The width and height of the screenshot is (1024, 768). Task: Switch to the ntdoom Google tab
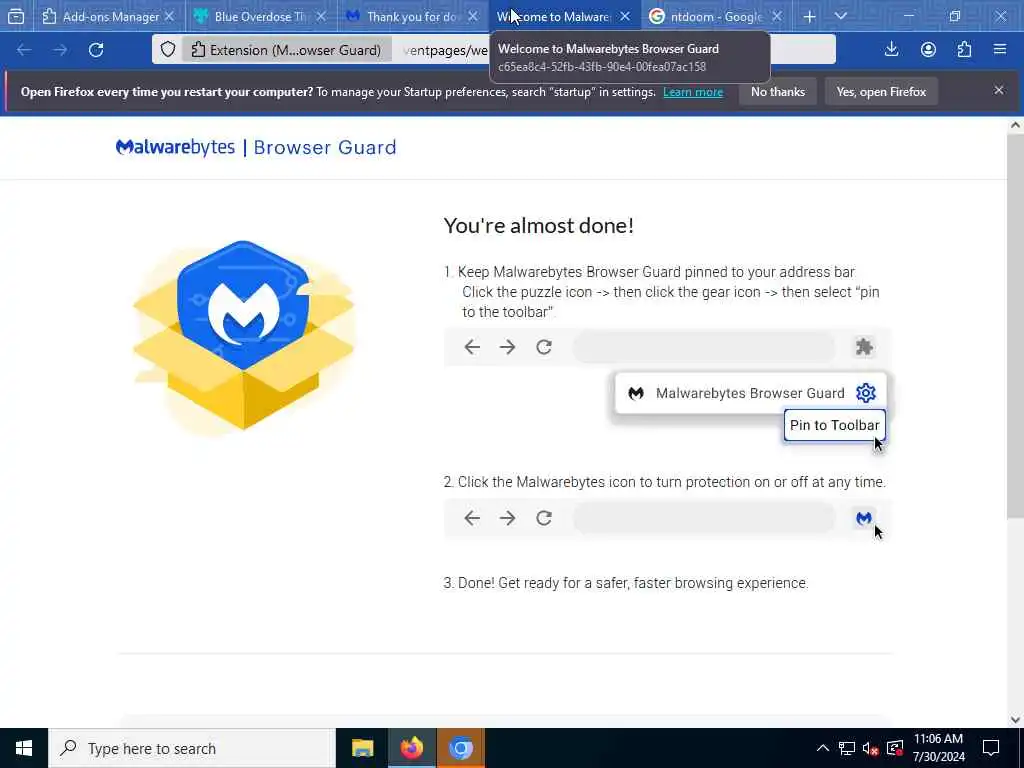pyautogui.click(x=715, y=16)
